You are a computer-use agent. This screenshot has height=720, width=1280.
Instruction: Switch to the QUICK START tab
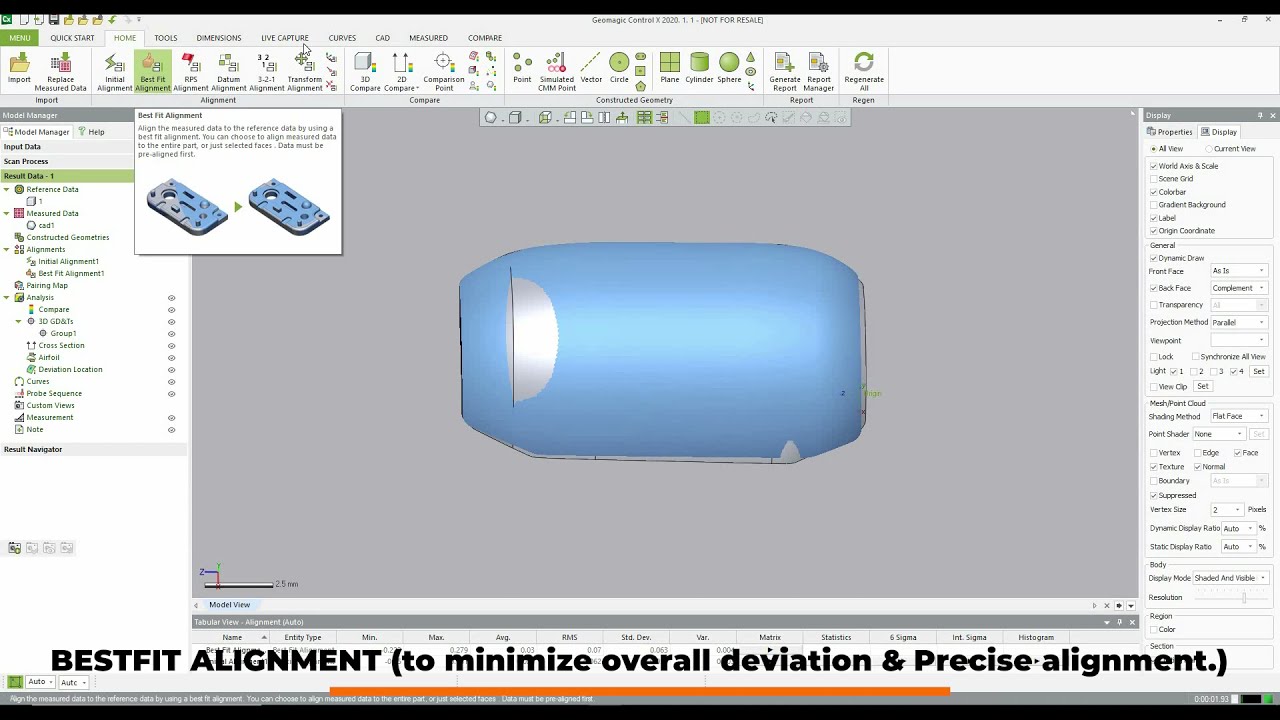[72, 38]
